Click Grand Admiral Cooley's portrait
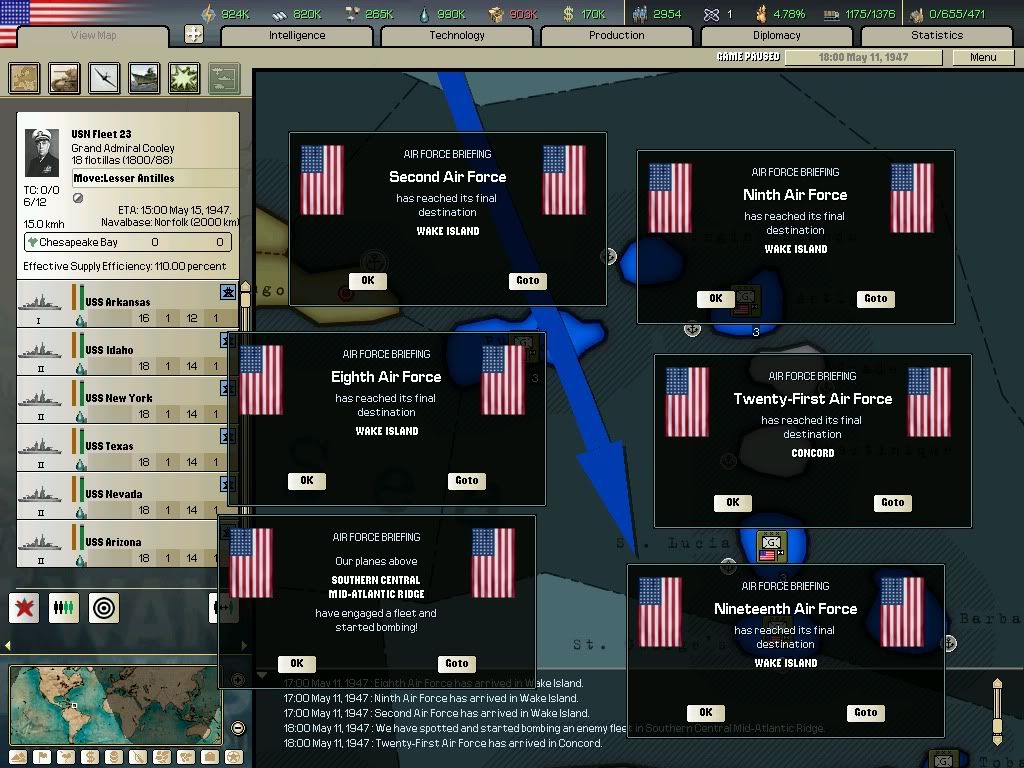The height and width of the screenshot is (768, 1024). [42, 152]
